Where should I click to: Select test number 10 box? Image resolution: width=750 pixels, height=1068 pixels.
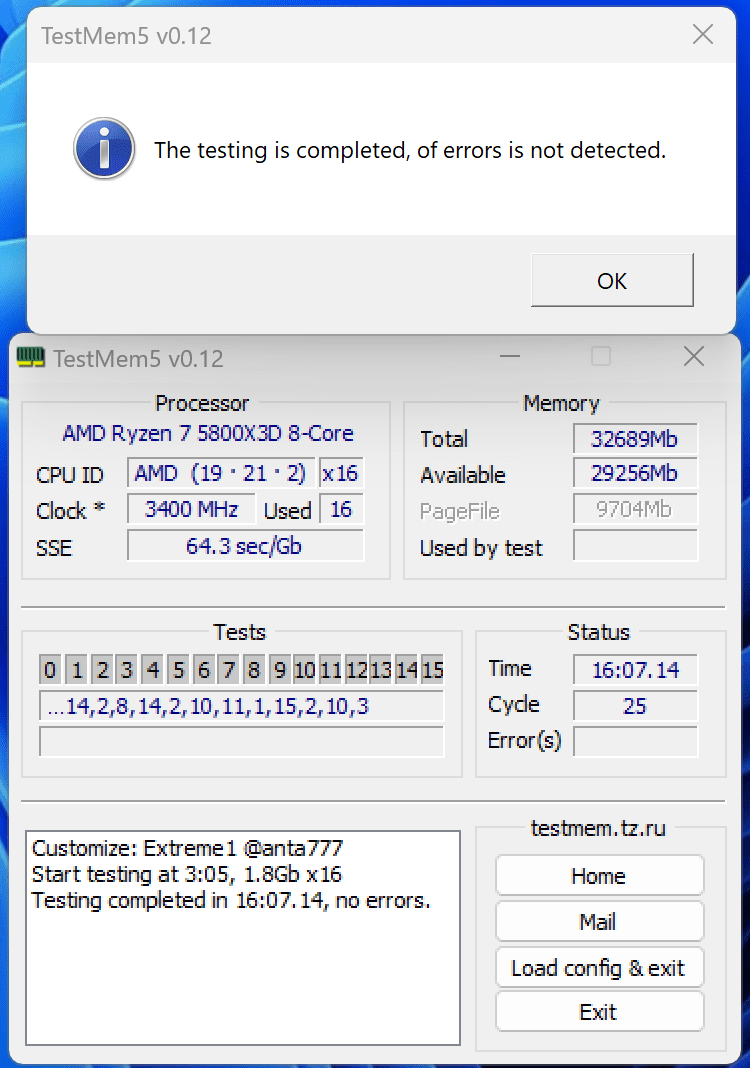pyautogui.click(x=304, y=670)
